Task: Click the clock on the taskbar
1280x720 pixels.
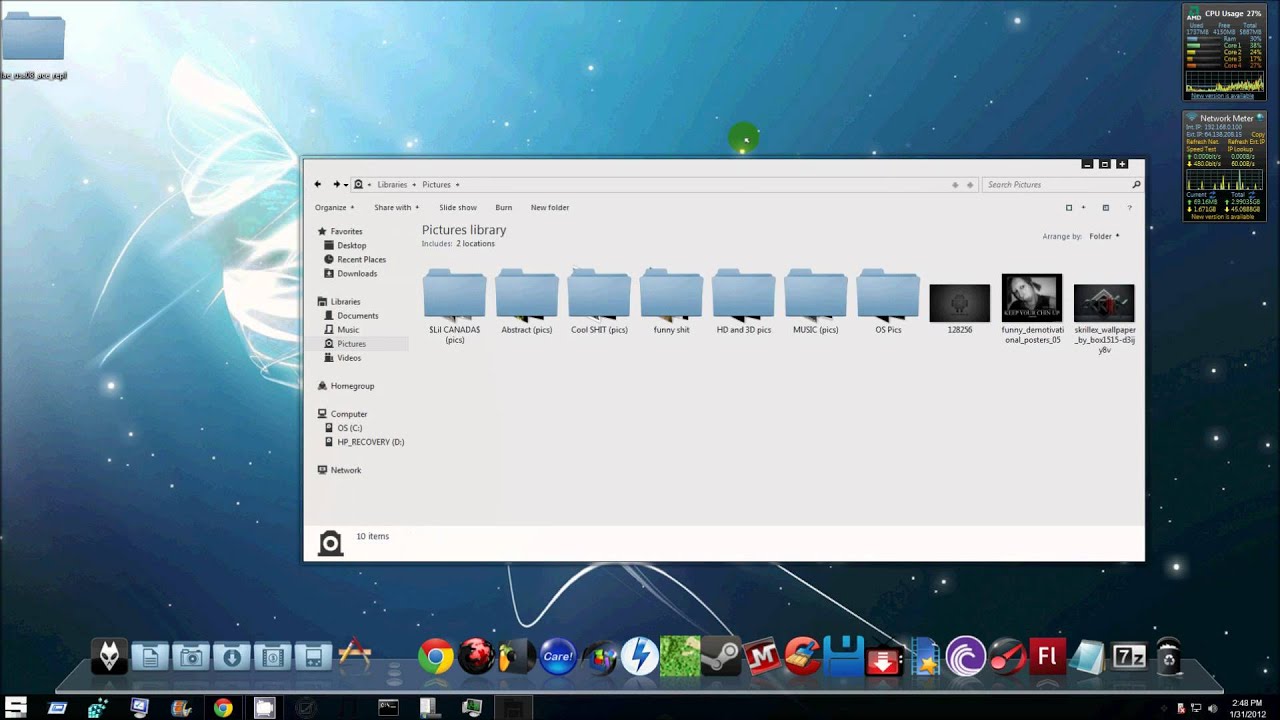Action: point(1248,708)
